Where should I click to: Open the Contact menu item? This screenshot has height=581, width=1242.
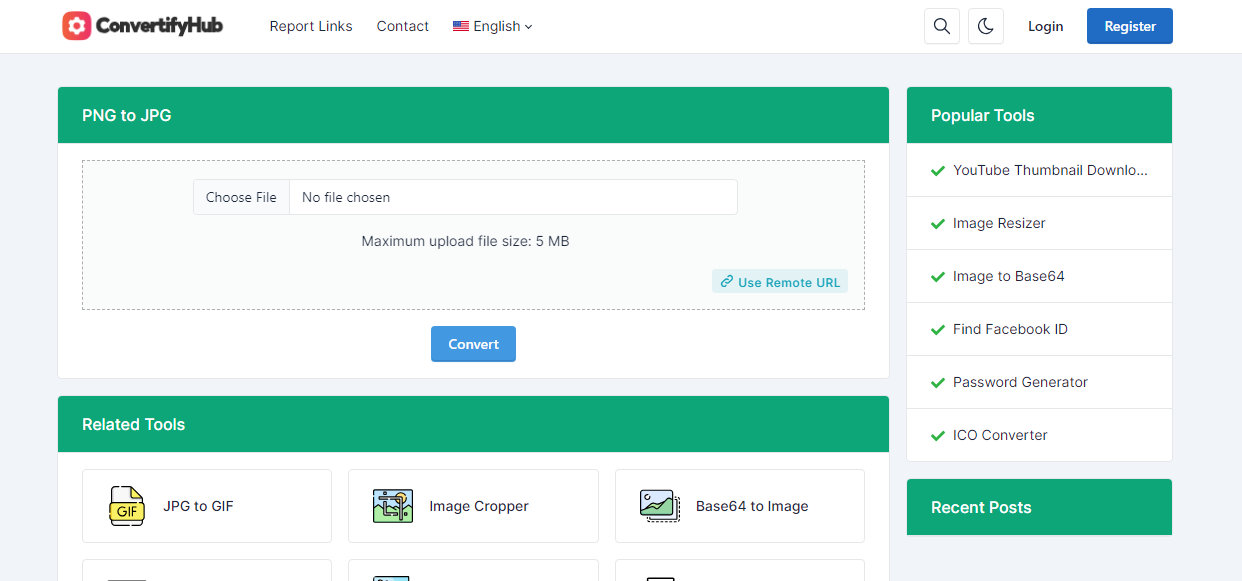(403, 27)
